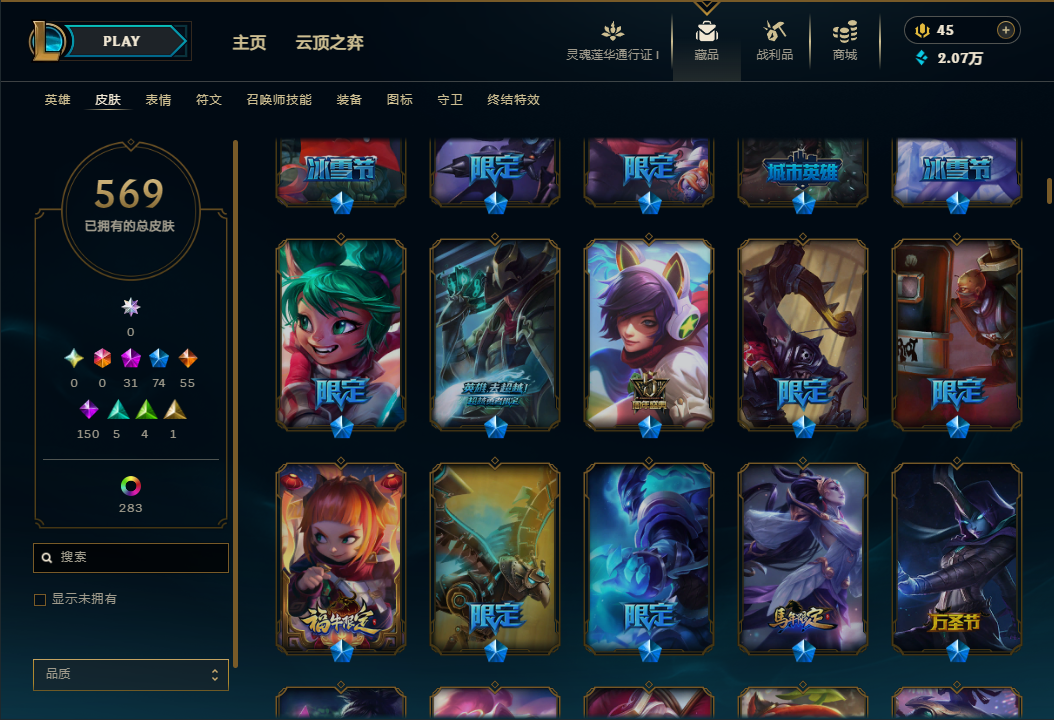Viewport: 1054px width, 720px height.
Task: Open the 战利品 loot hammer icon
Action: pos(774,31)
